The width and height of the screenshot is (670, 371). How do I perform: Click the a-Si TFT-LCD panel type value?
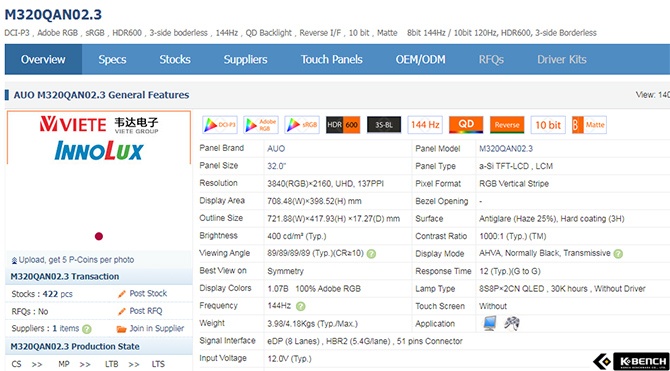(x=516, y=166)
